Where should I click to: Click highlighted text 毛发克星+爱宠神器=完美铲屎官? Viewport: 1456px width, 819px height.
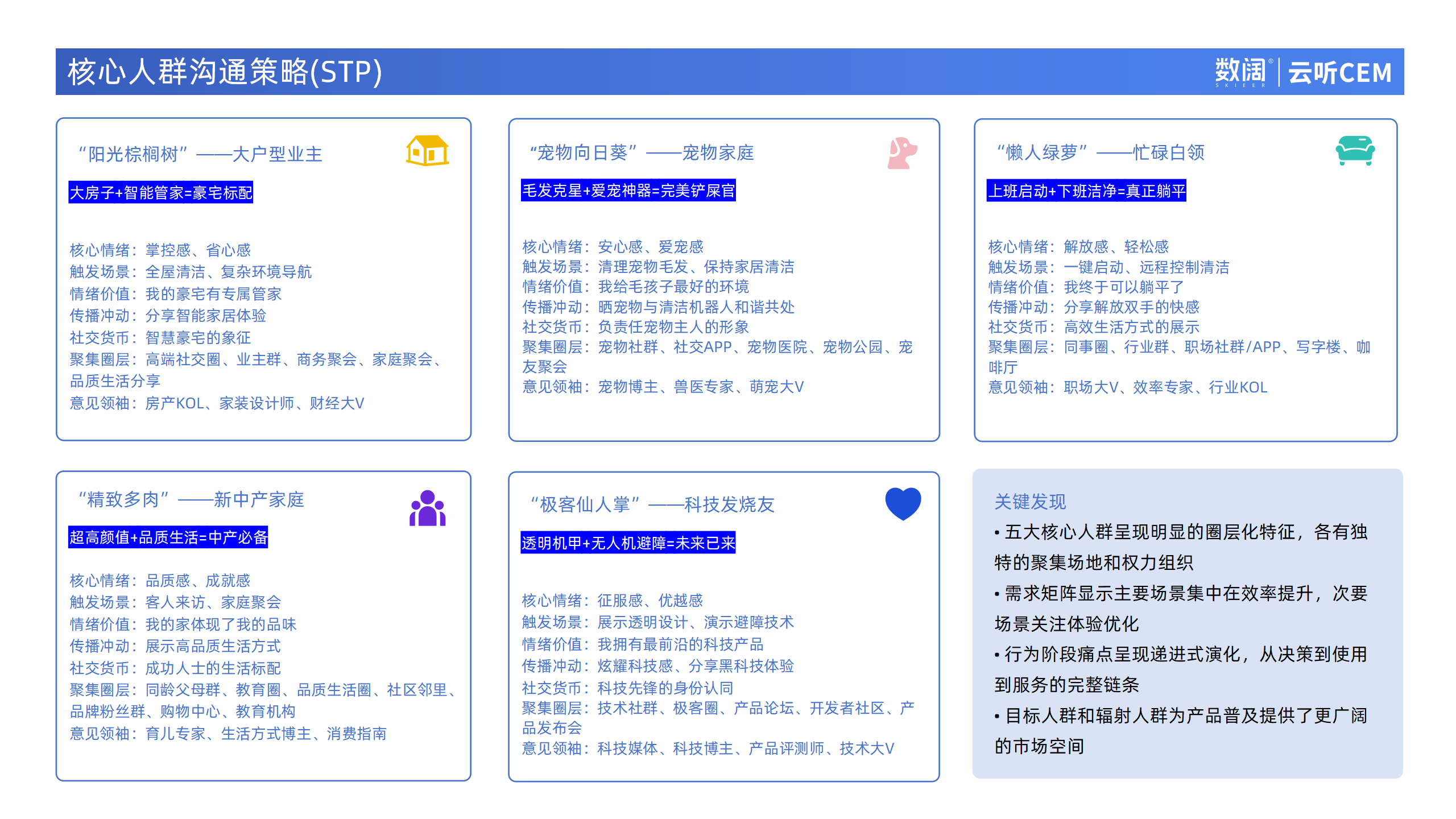(x=628, y=191)
